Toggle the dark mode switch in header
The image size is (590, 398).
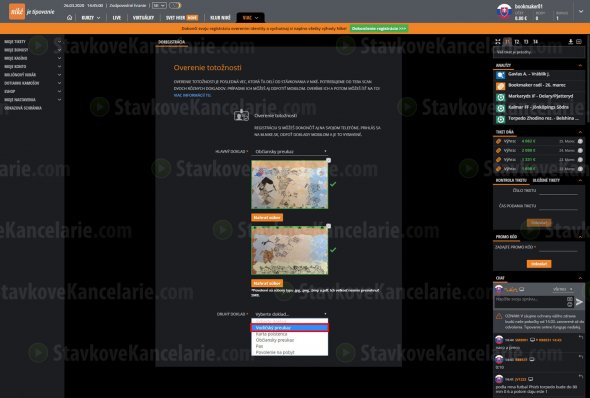(175, 5)
